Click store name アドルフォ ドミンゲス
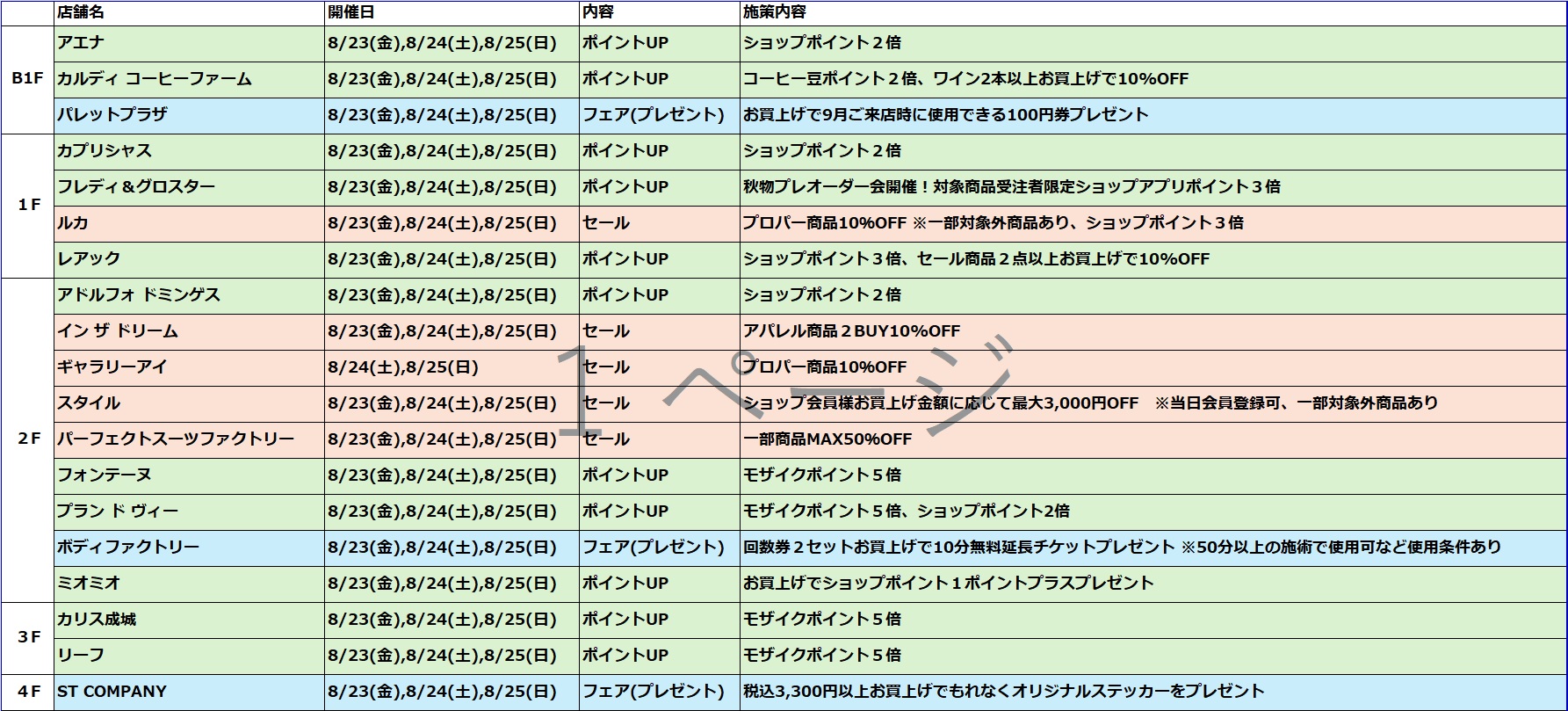1568x711 pixels. click(x=139, y=295)
